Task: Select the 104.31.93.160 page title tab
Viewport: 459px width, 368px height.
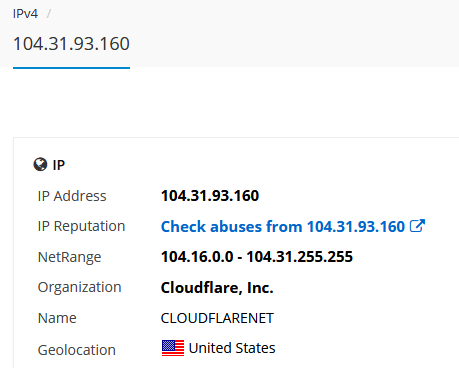Action: [71, 44]
